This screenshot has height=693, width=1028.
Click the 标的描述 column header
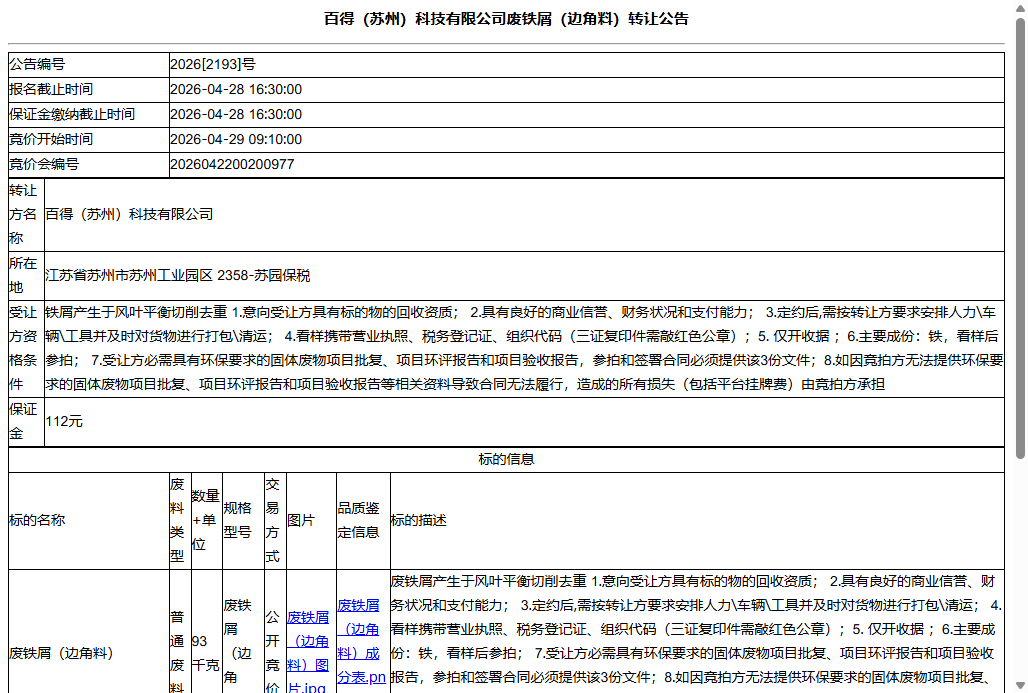(697, 521)
